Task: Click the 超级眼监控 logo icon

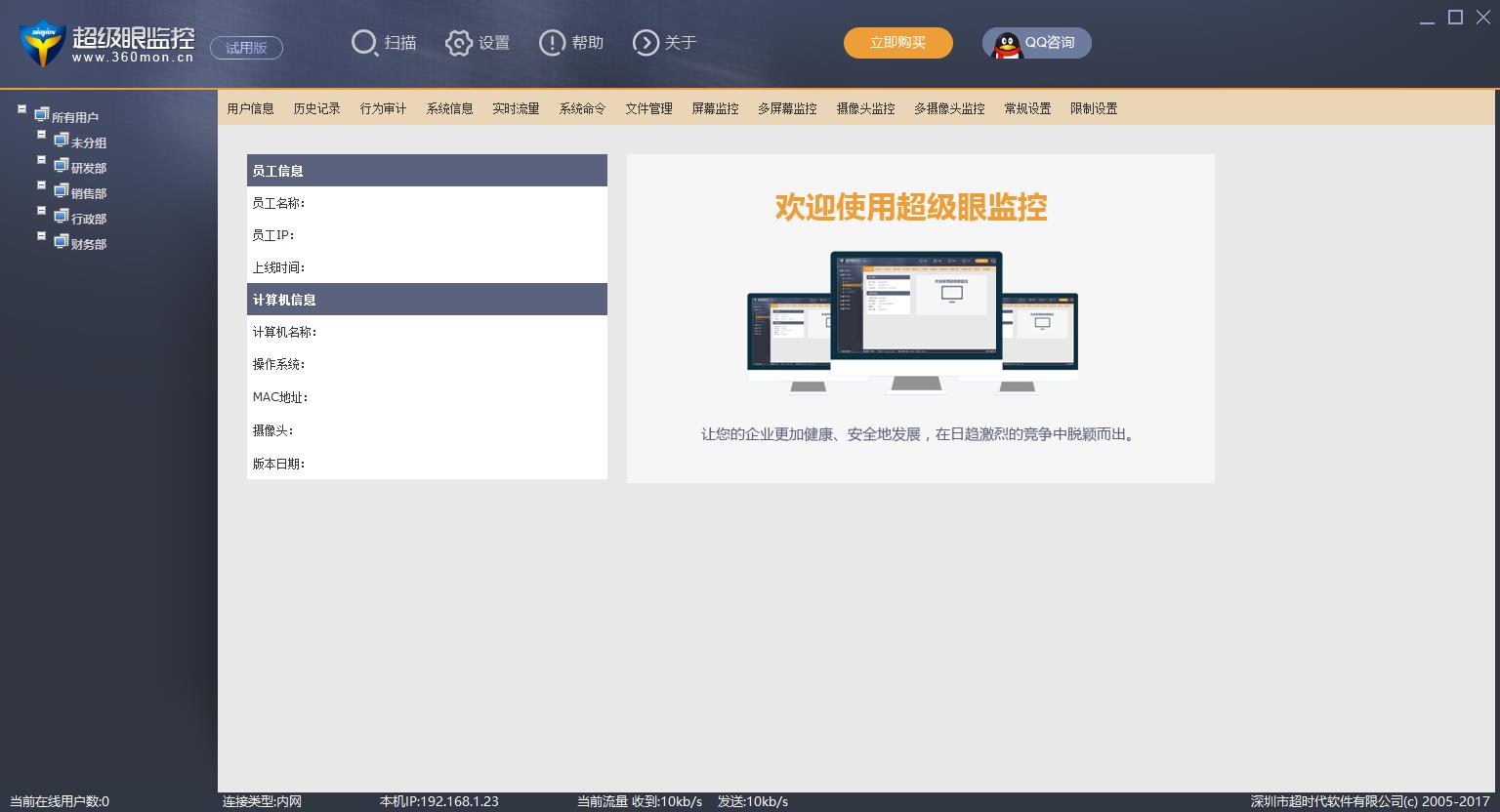Action: (41, 43)
